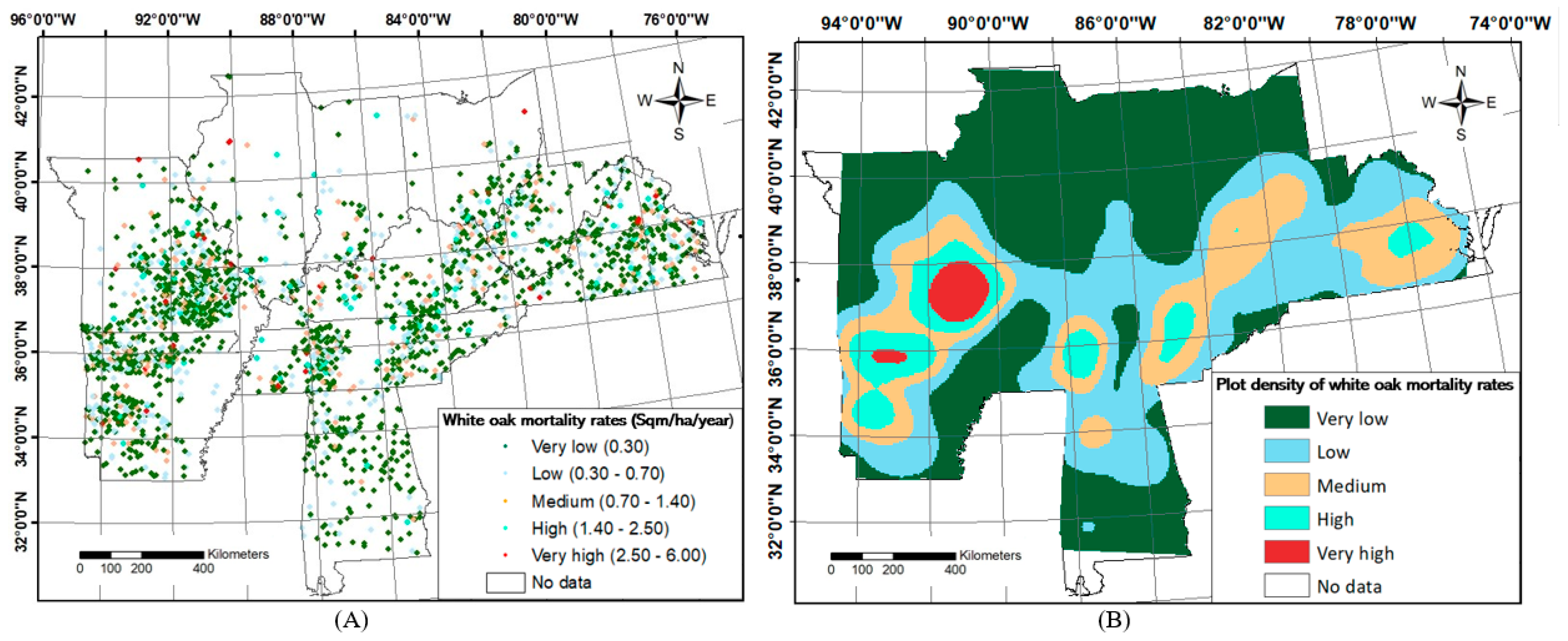Click the panel label (B)

(x=1114, y=620)
